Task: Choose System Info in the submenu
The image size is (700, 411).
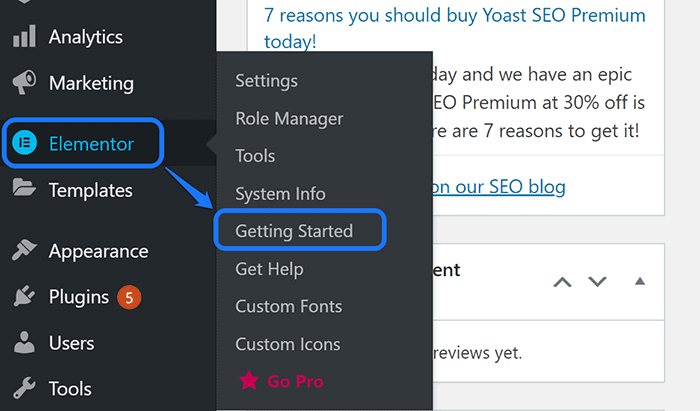Action: (x=280, y=193)
